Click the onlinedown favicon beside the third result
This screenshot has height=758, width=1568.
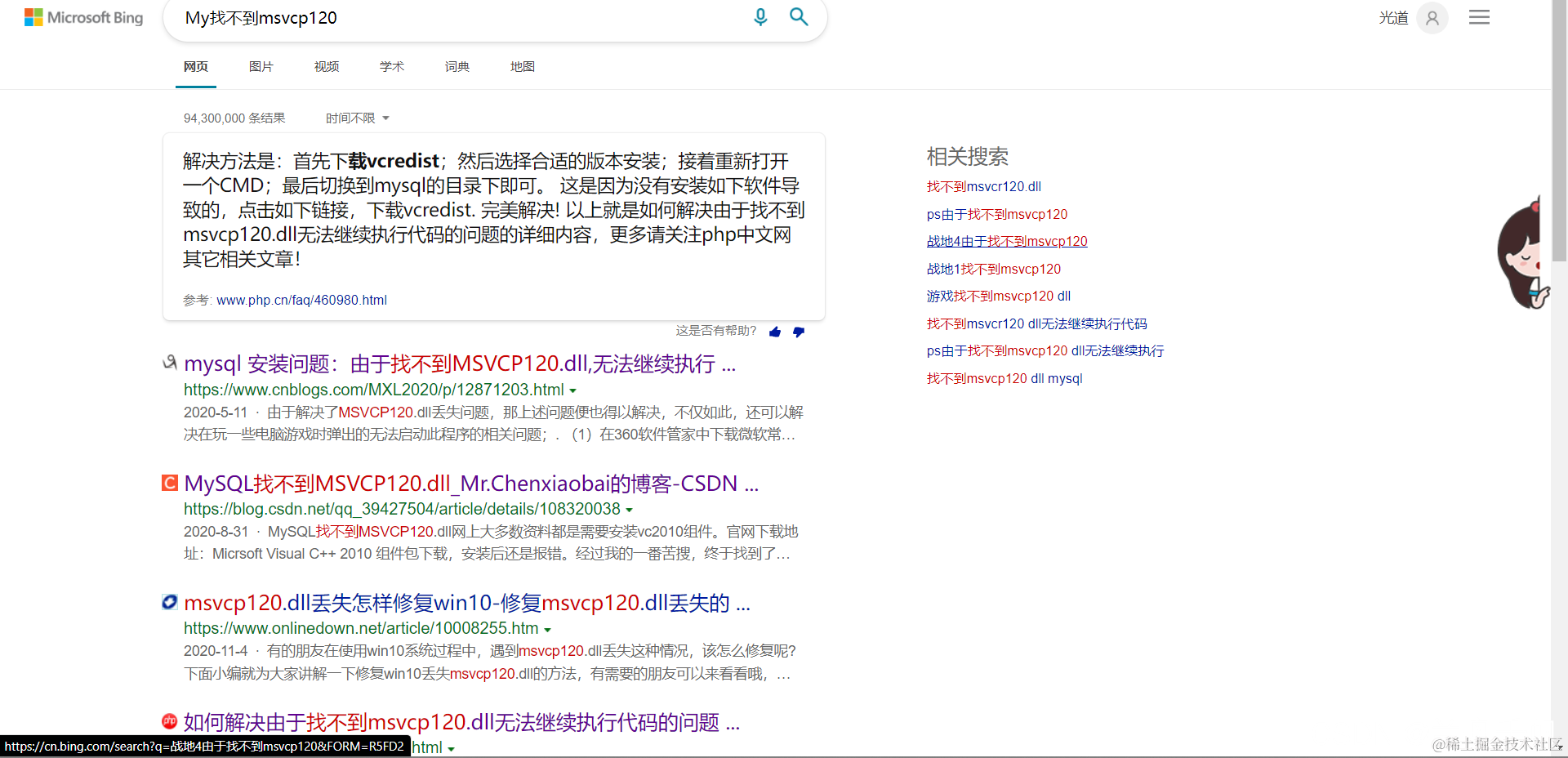coord(169,602)
